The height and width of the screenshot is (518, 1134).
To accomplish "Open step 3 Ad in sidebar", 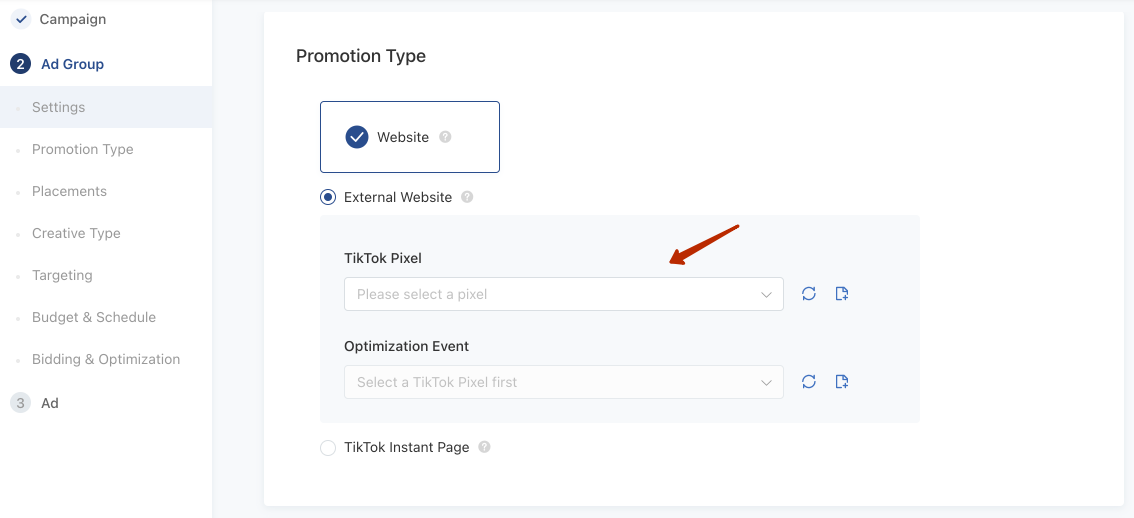I will coord(49,403).
